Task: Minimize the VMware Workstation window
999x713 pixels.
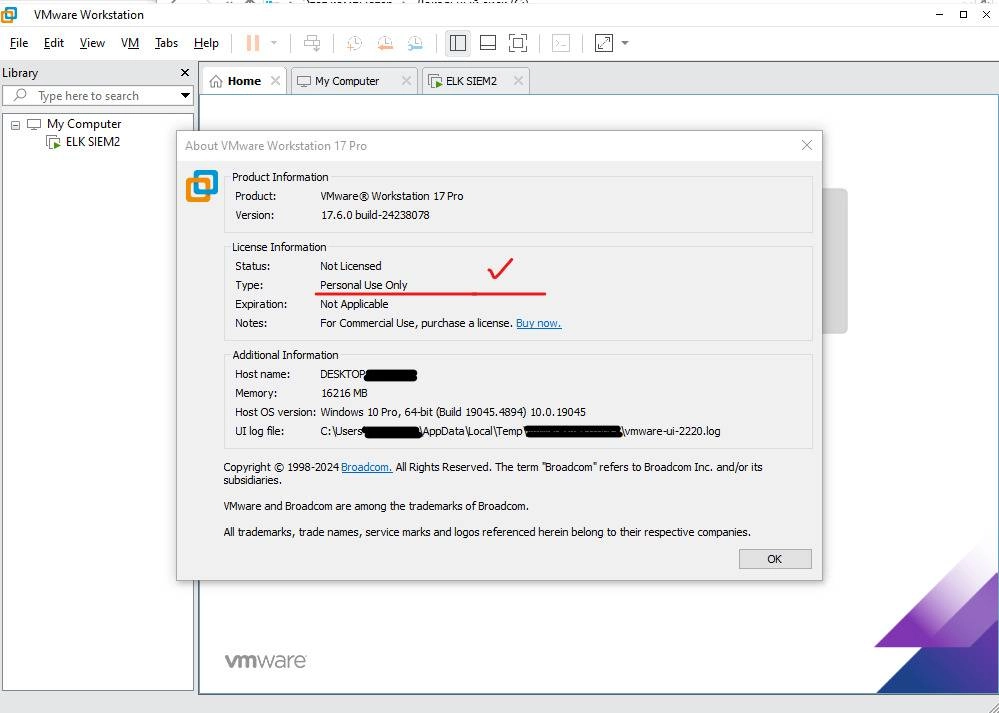Action: (940, 14)
